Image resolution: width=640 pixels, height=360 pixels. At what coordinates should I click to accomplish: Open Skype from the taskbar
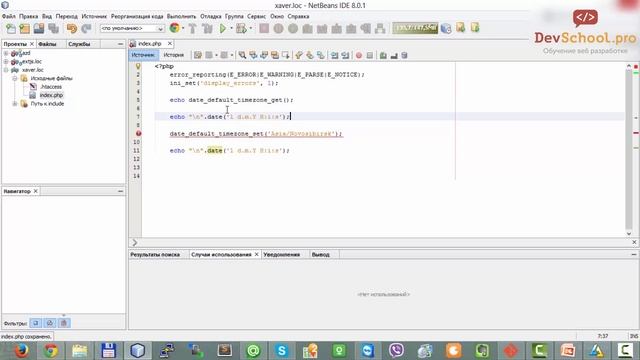click(x=282, y=351)
